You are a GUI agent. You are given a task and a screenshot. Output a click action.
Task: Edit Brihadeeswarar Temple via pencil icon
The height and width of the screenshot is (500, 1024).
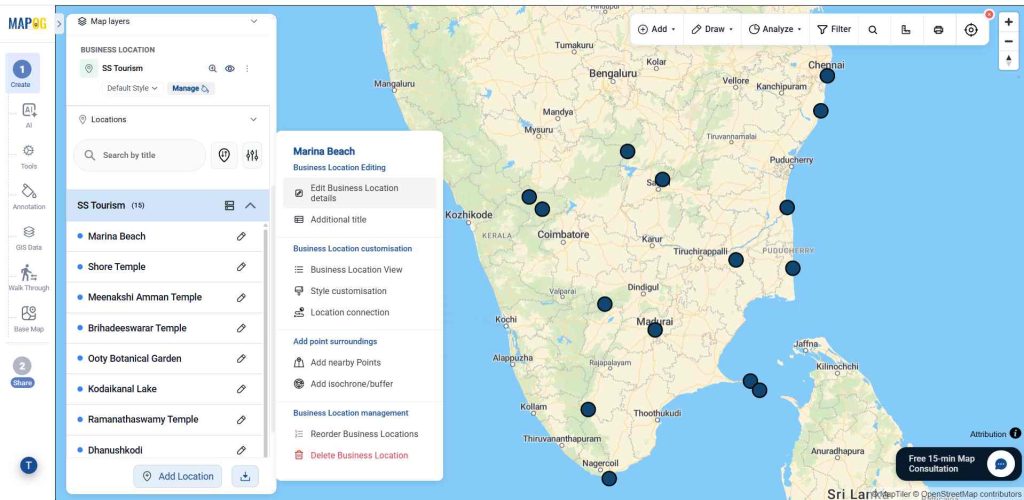(x=241, y=328)
